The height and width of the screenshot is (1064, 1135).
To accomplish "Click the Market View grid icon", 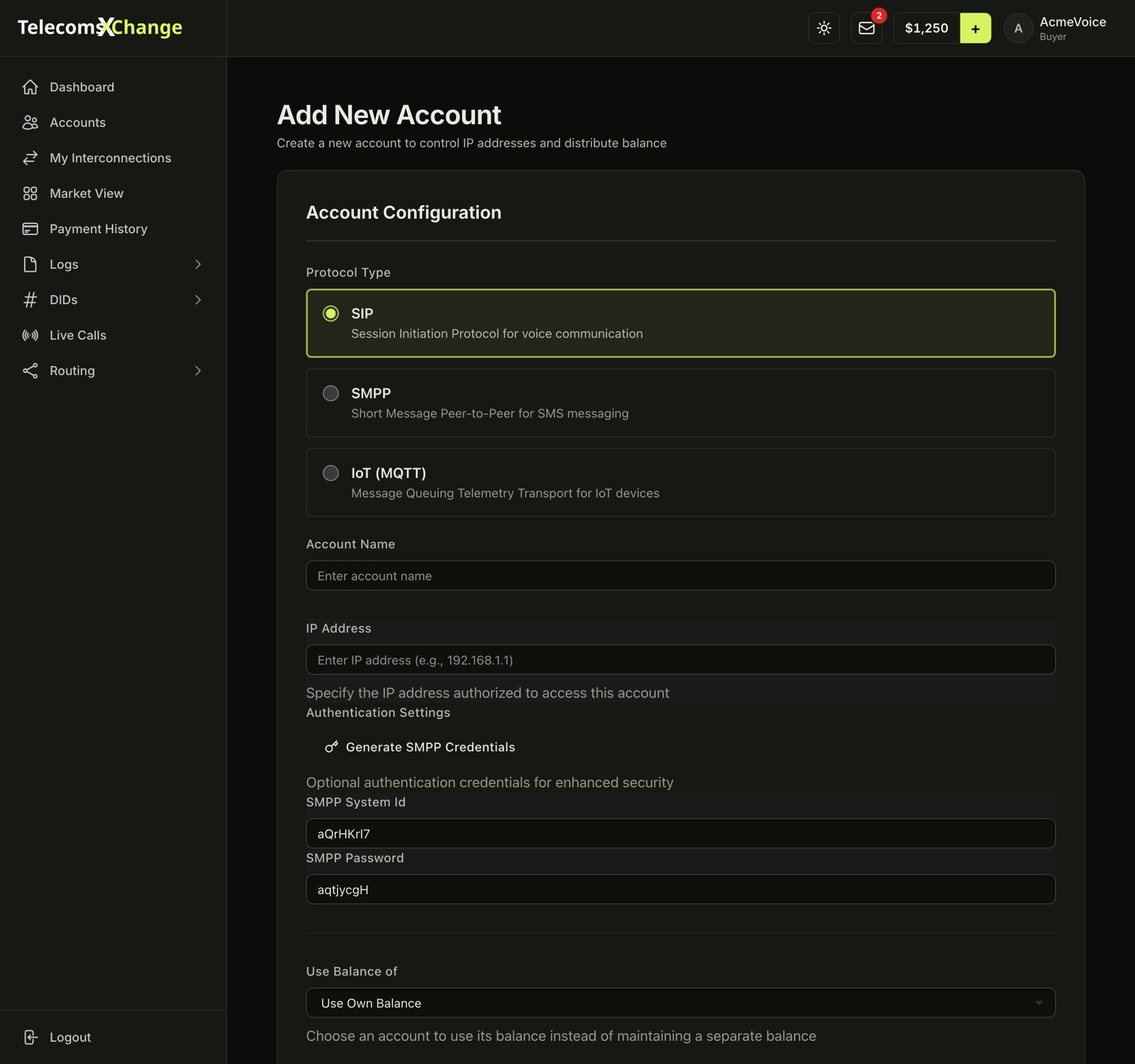I will tap(30, 194).
